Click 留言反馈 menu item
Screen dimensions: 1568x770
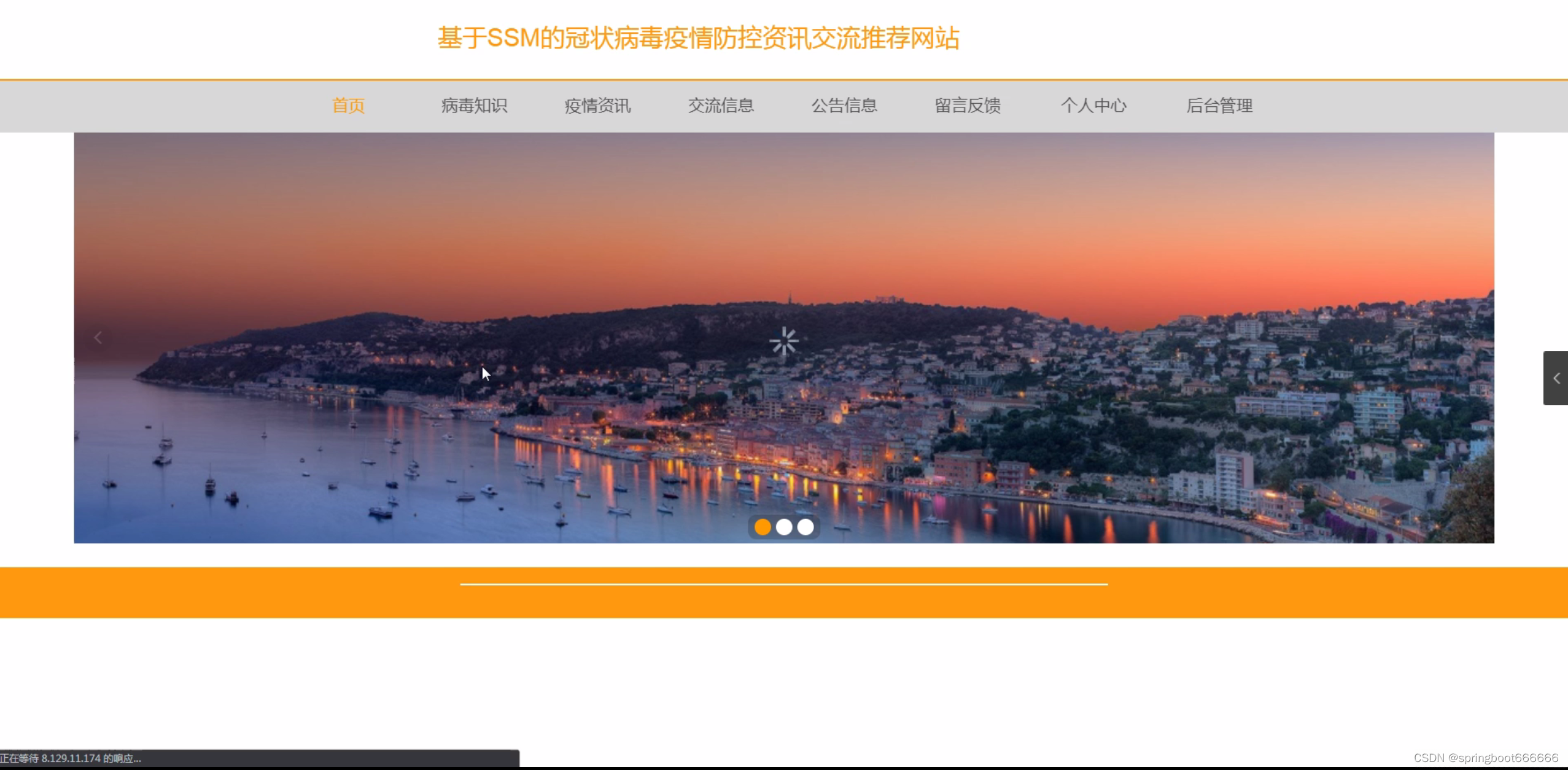[968, 106]
